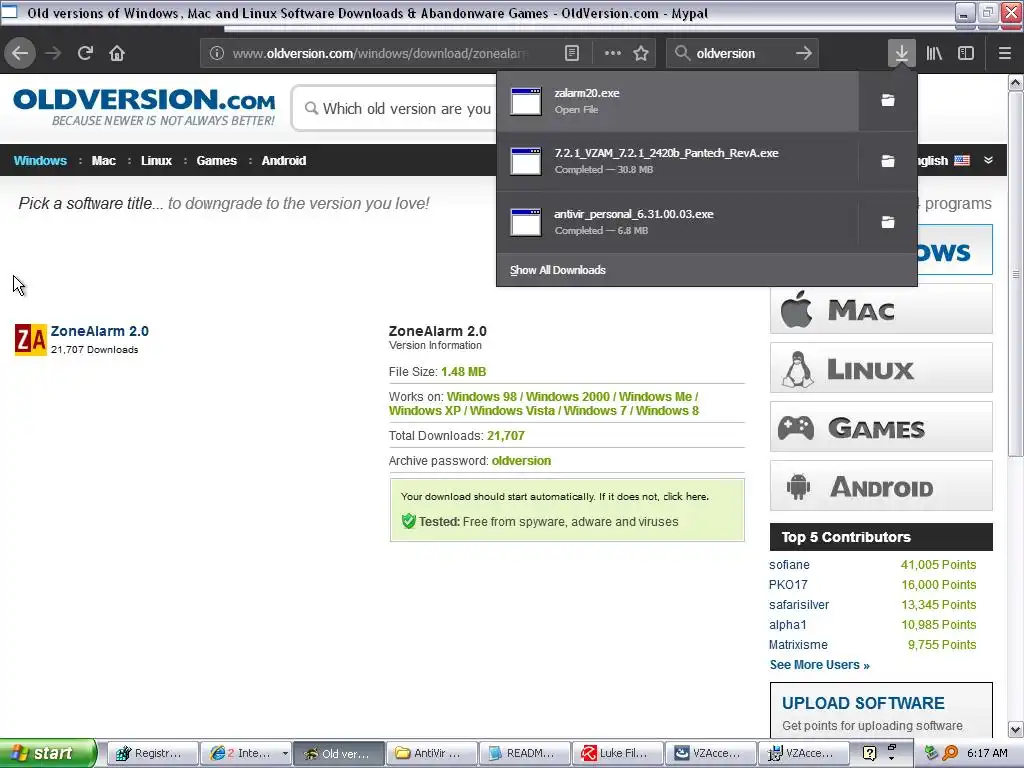
Task: Switch to Luke Fil taskbar window
Action: coord(618,753)
